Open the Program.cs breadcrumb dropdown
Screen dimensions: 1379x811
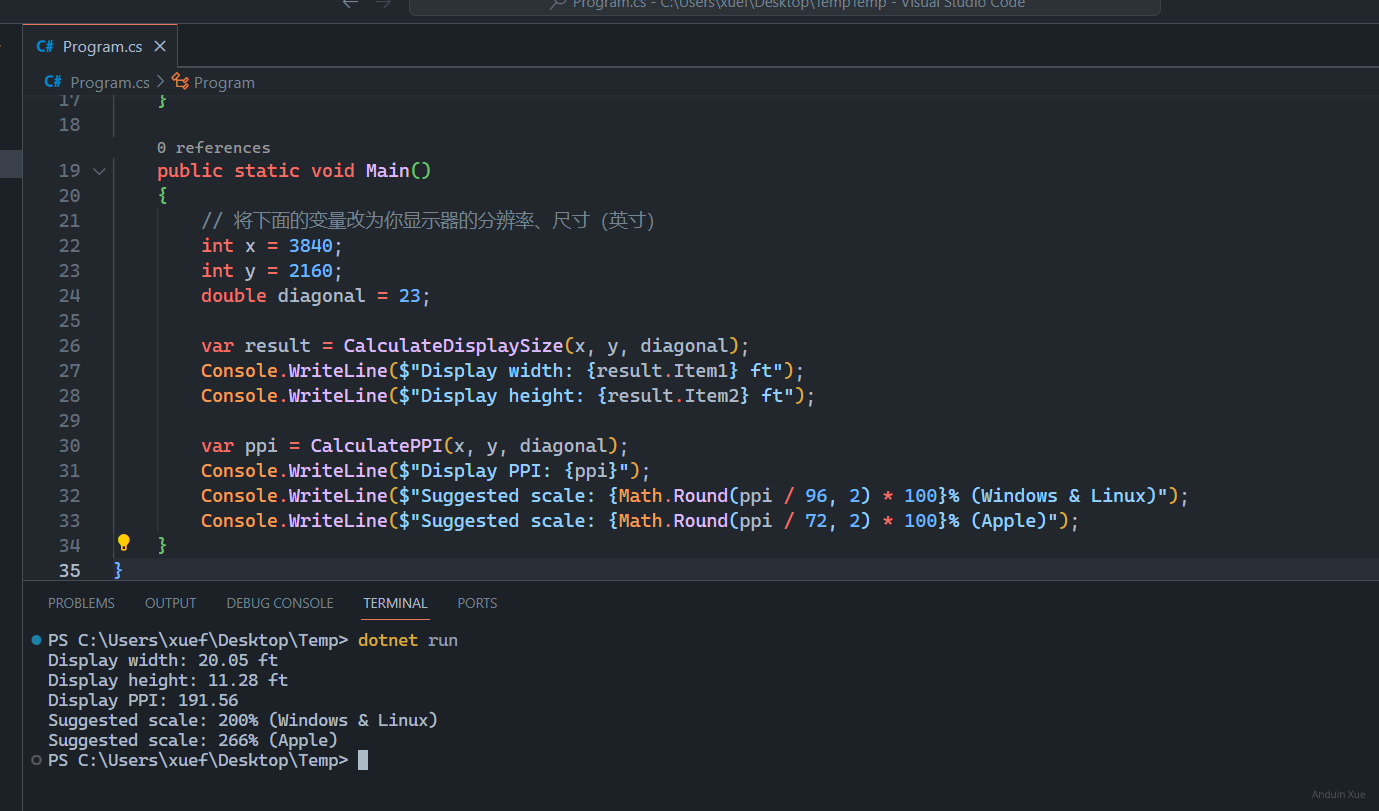(x=109, y=82)
